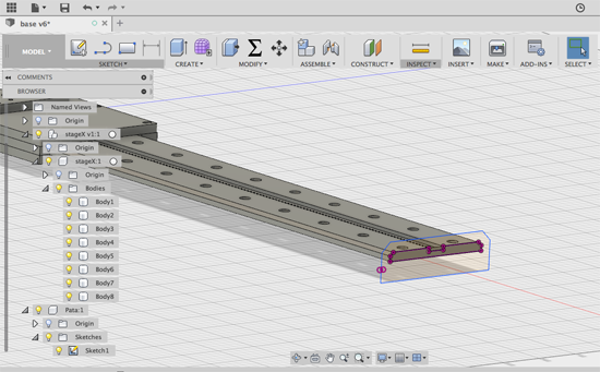Open the MODEL workspace dropdown
The height and width of the screenshot is (372, 600).
[x=36, y=52]
